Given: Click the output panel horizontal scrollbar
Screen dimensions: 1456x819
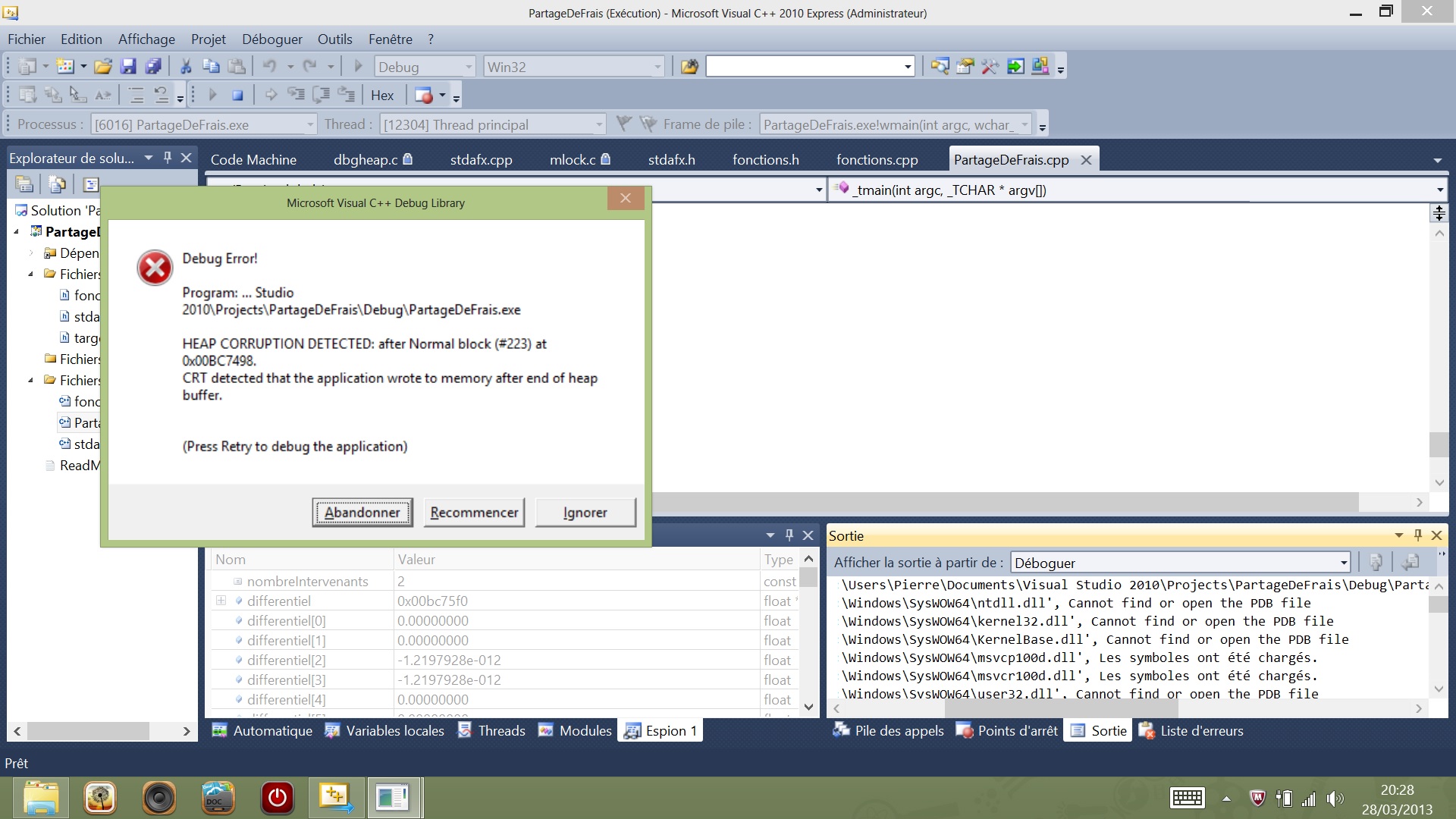Looking at the screenshot, I should click(1062, 708).
